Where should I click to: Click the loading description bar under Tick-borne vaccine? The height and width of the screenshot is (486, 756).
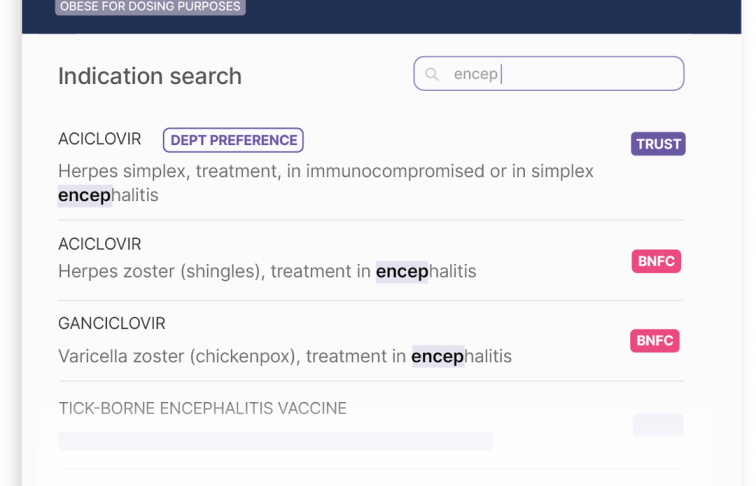275,441
